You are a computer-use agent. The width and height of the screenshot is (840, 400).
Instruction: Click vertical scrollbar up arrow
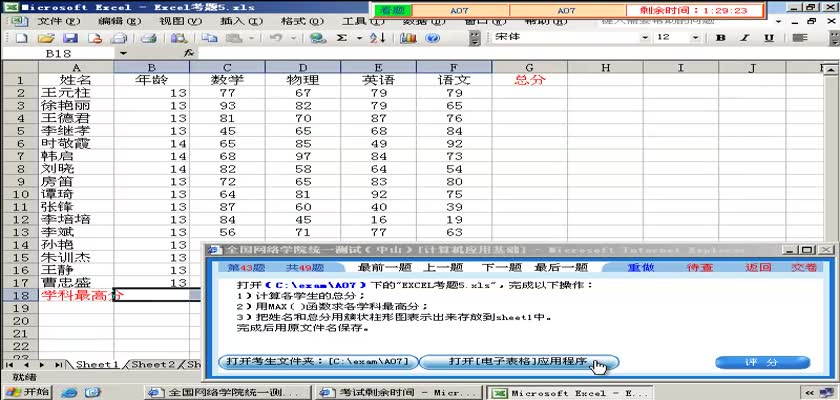point(831,69)
